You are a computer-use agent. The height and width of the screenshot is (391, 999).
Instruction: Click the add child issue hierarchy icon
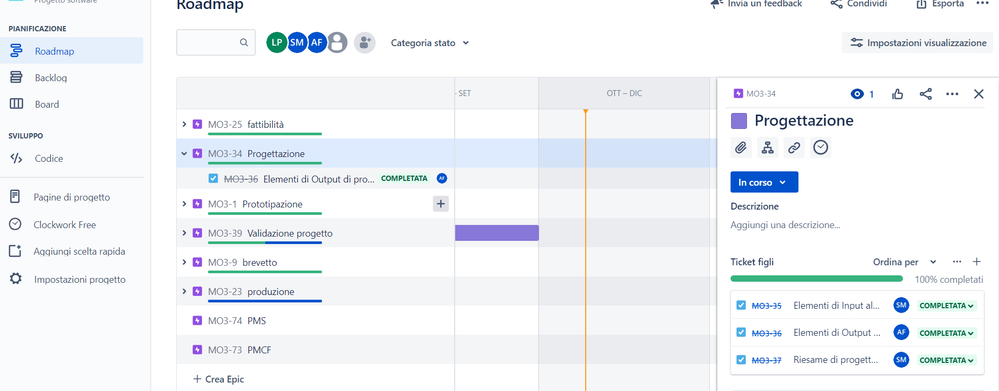pos(767,148)
